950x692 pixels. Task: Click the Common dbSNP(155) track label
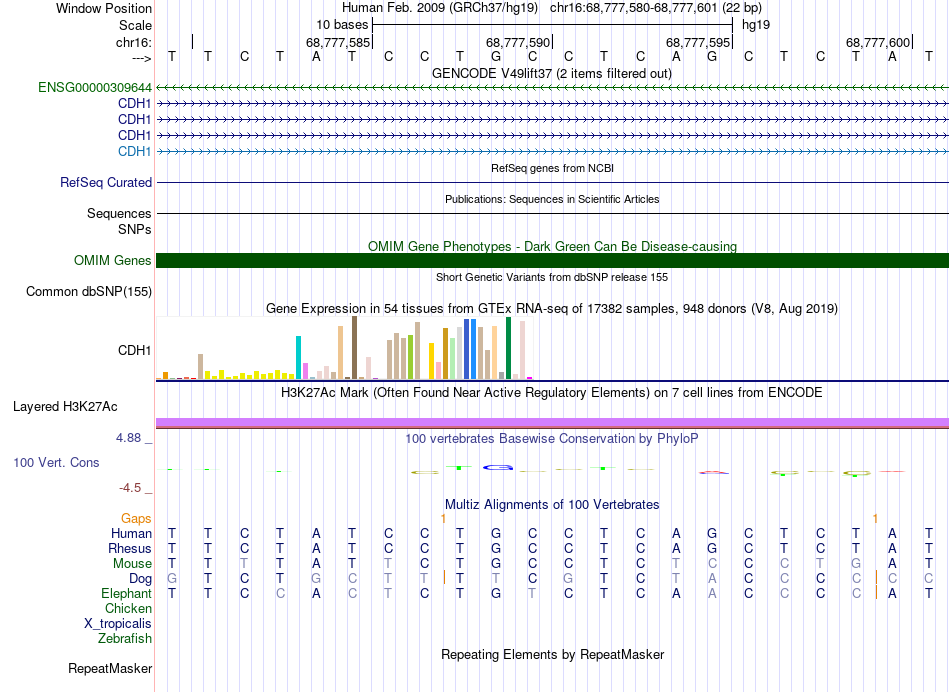pos(88,292)
